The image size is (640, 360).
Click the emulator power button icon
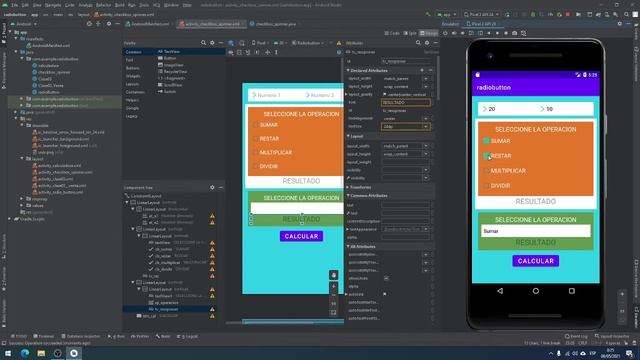[445, 33]
